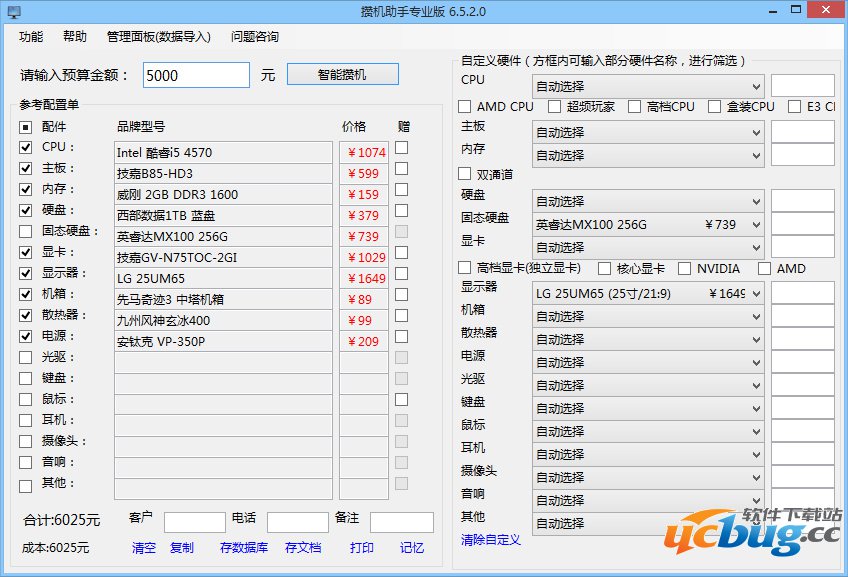Click the 客户 customer name field

point(195,520)
